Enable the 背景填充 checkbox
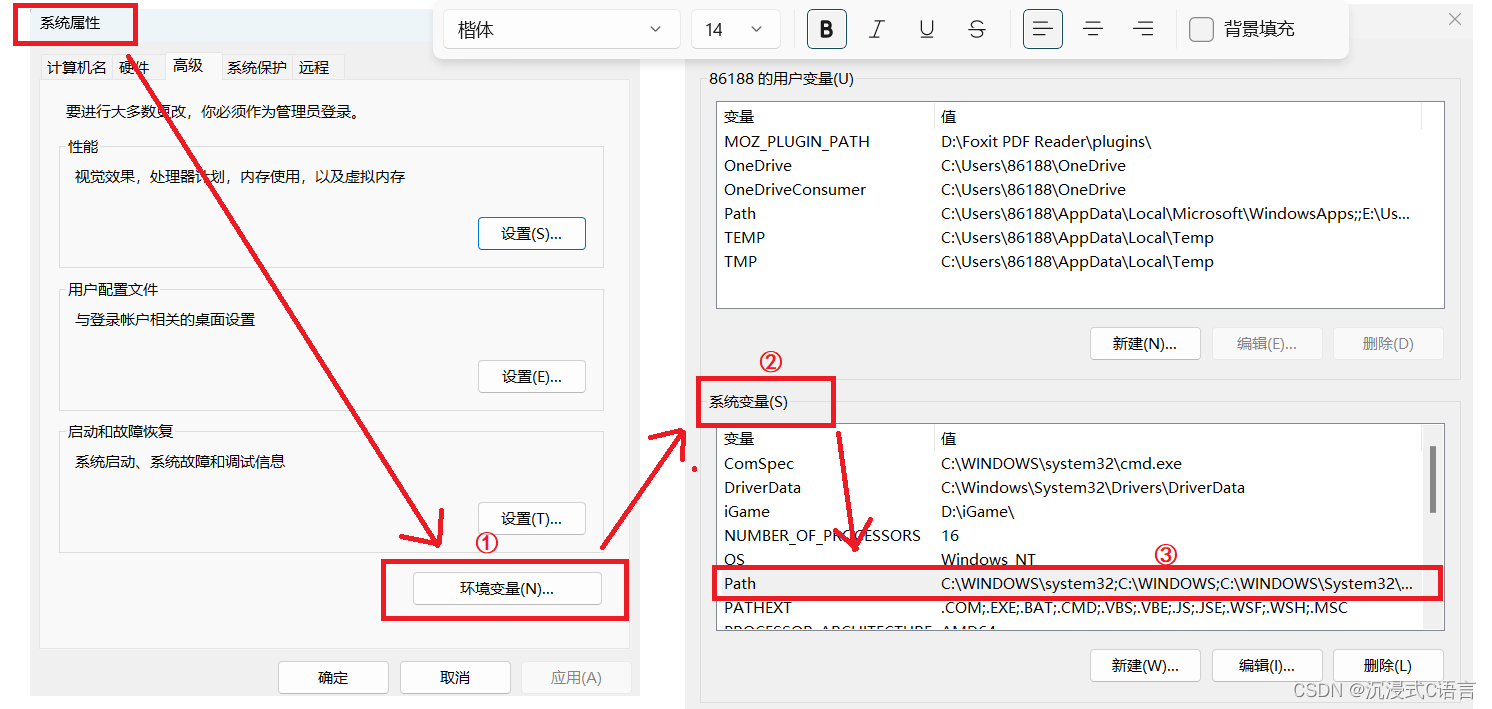The height and width of the screenshot is (709, 1492). click(1201, 29)
